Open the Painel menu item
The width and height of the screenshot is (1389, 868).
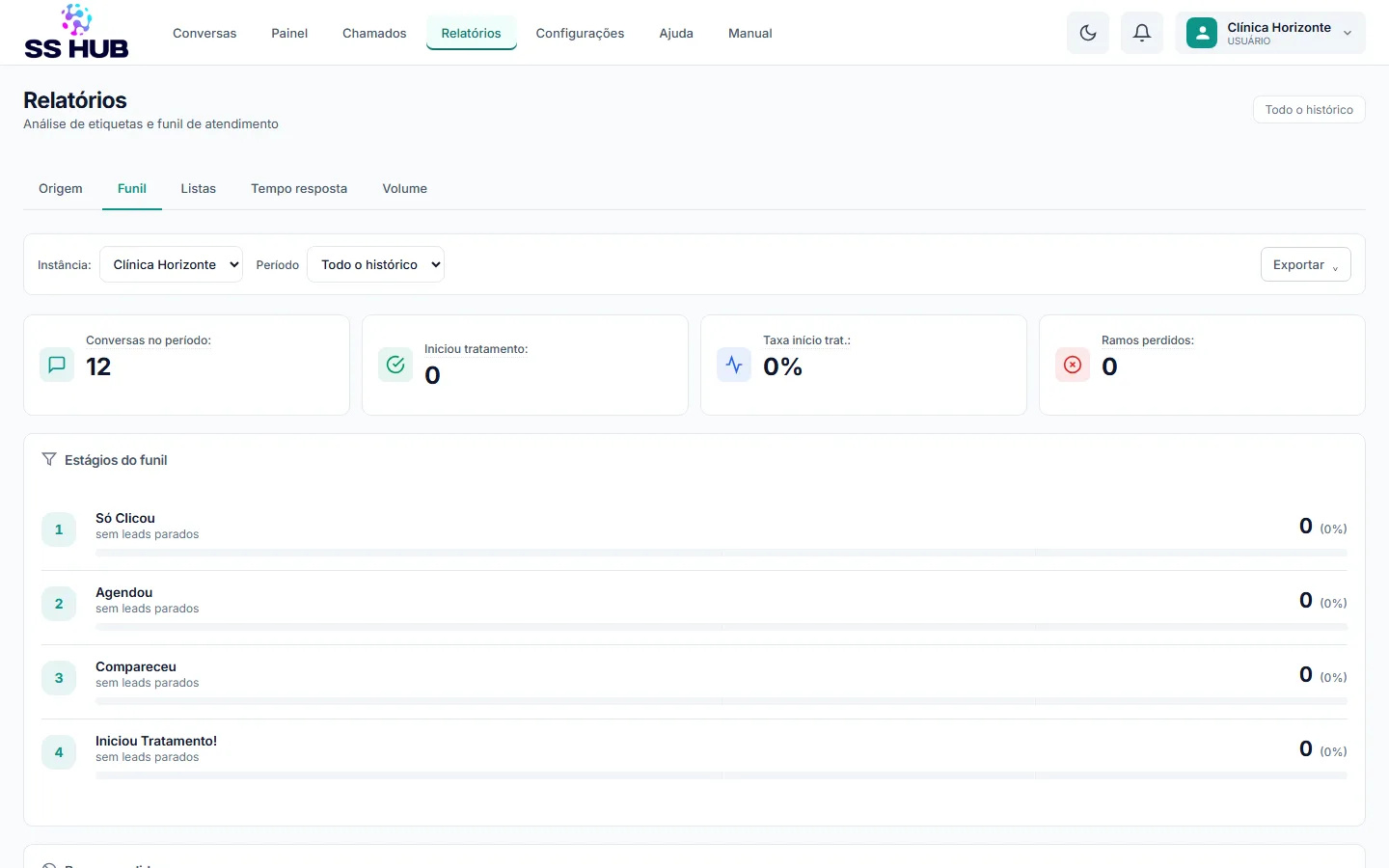tap(289, 33)
